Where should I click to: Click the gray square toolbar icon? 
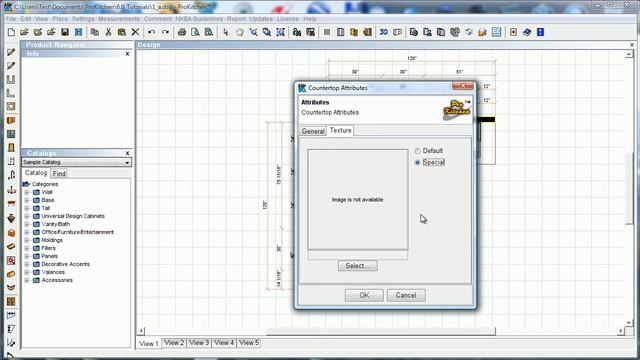(327, 32)
